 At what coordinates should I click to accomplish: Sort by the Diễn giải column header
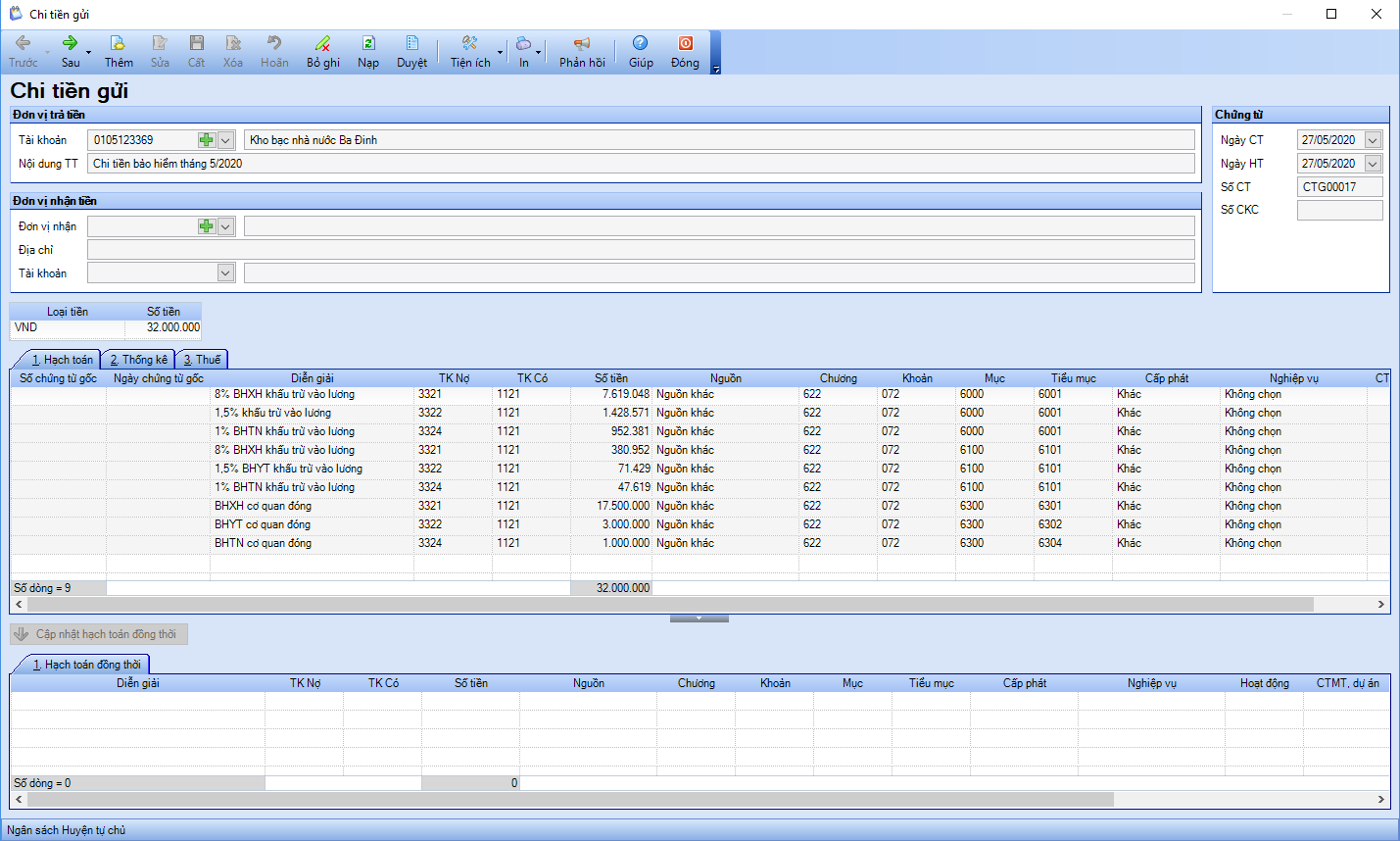[x=312, y=378]
